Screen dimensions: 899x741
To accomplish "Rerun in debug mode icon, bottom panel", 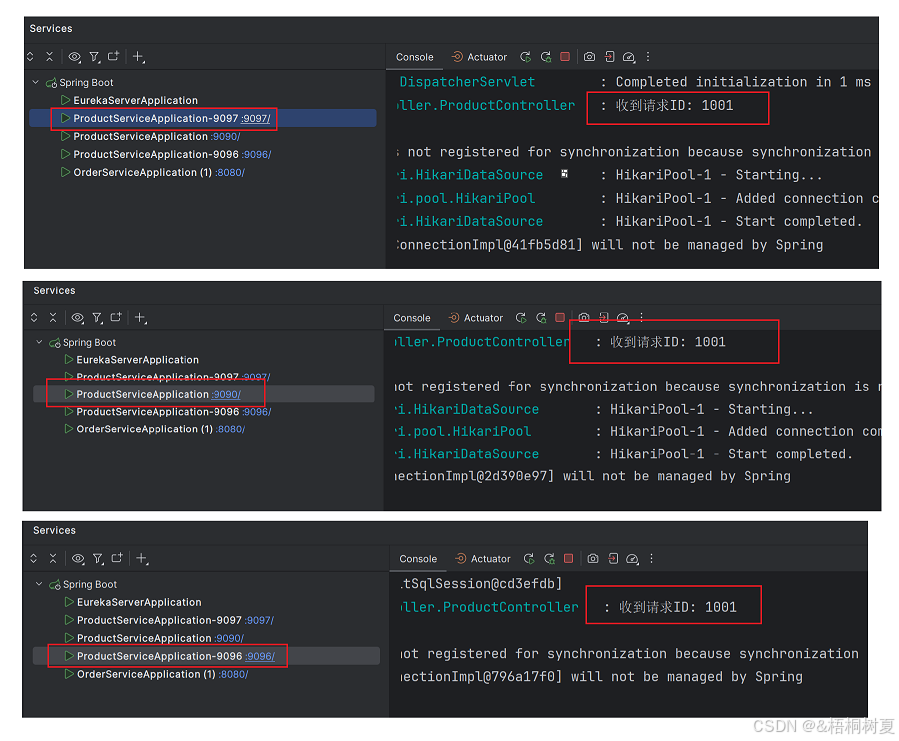I will 549,559.
